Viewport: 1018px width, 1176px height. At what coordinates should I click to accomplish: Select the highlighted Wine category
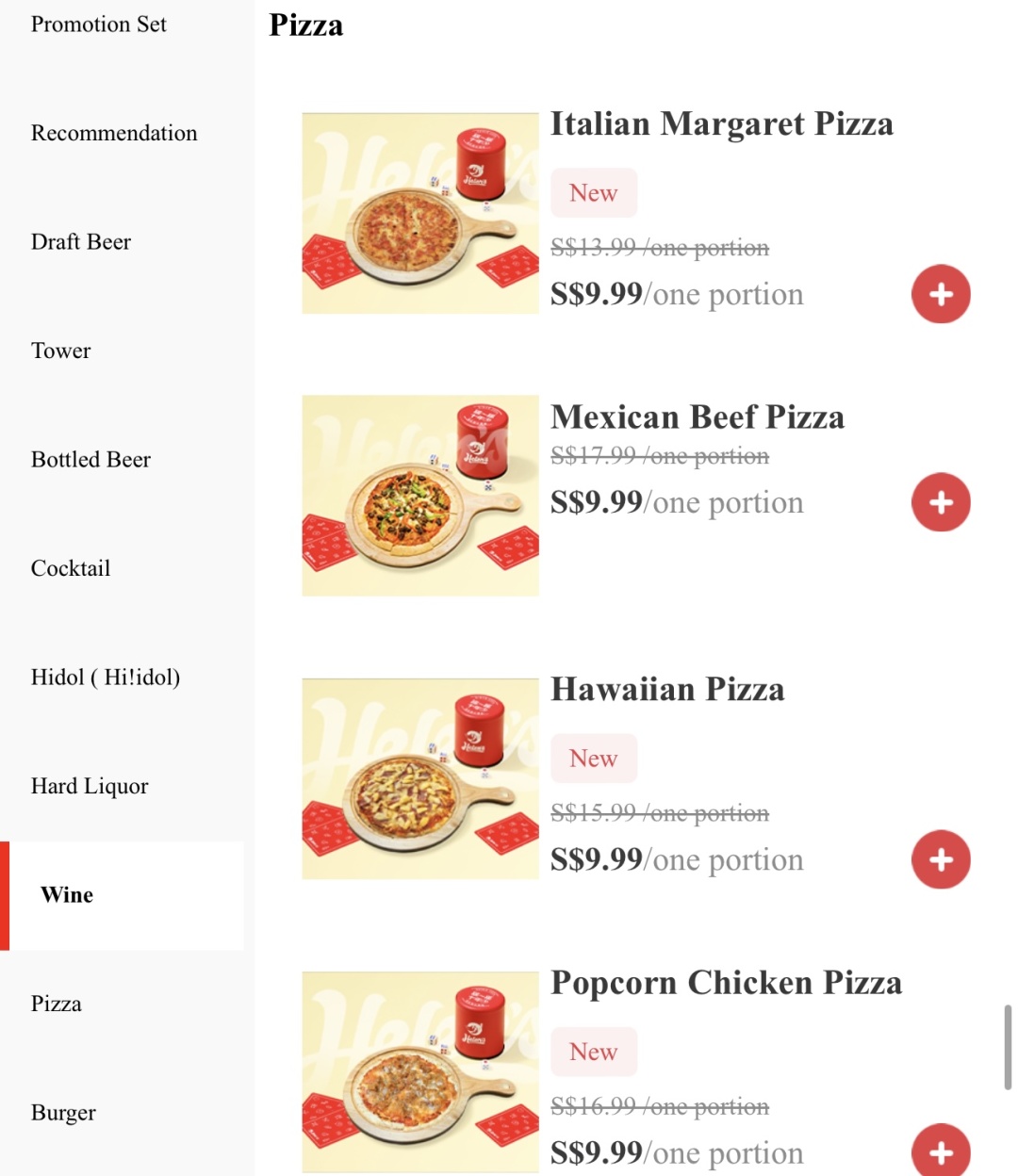click(123, 895)
